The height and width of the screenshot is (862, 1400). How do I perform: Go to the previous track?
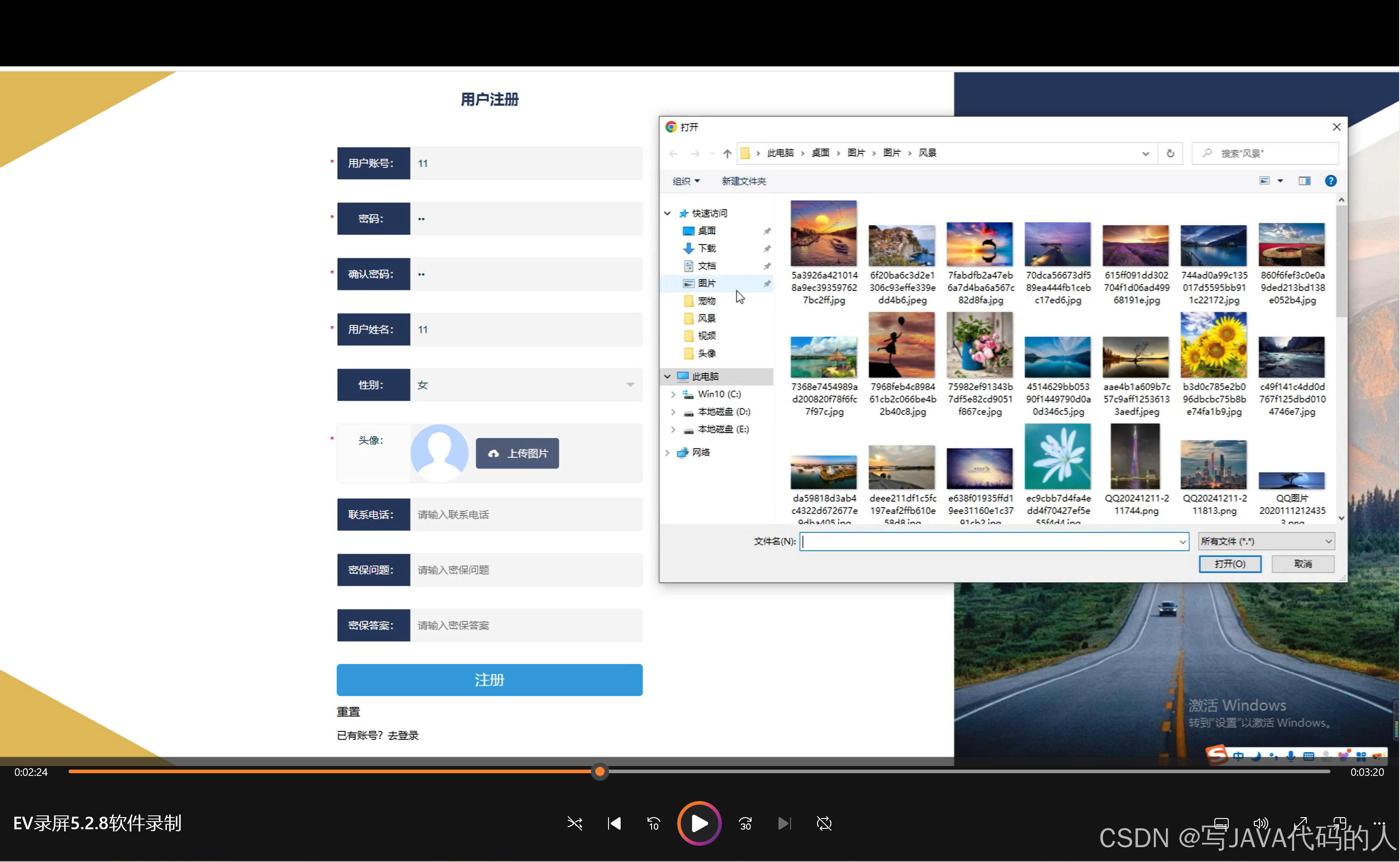pos(614,823)
